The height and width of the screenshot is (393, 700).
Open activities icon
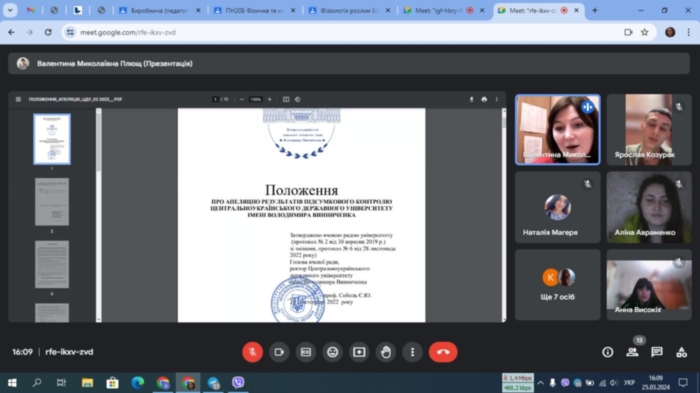681,352
